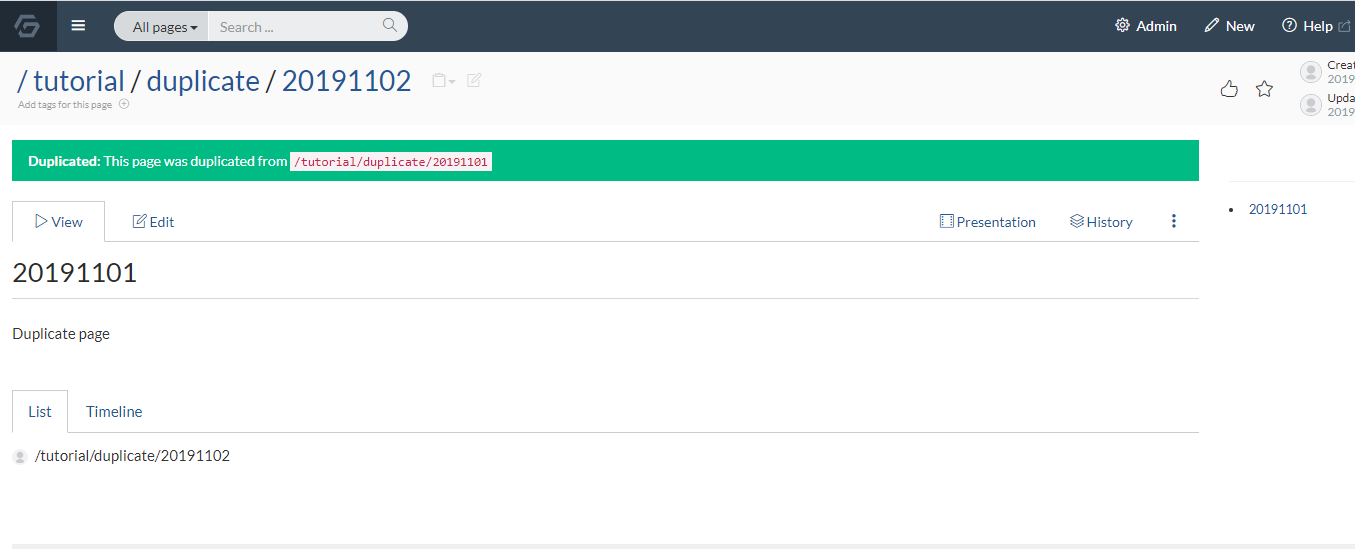Open the 20191101 table of contents link
Image resolution: width=1355 pixels, height=551 pixels.
point(1278,209)
